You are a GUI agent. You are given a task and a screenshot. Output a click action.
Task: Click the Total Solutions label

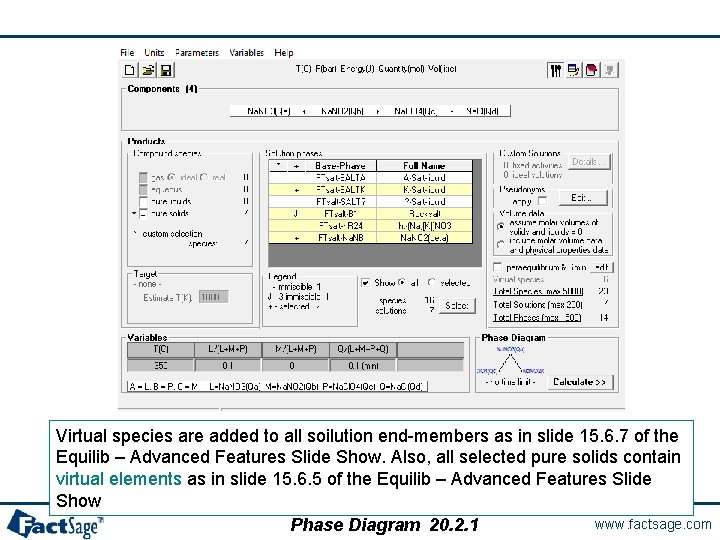(x=538, y=304)
